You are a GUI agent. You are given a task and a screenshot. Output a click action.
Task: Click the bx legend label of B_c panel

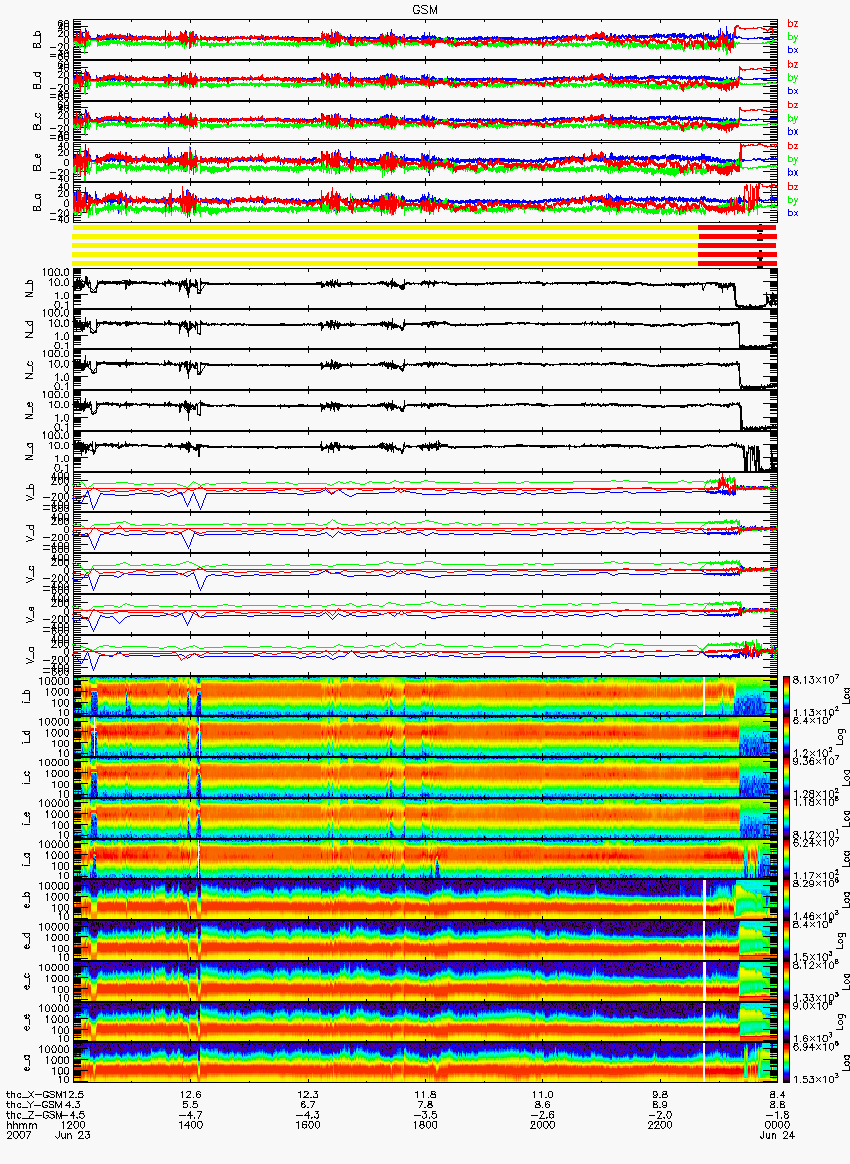(793, 131)
